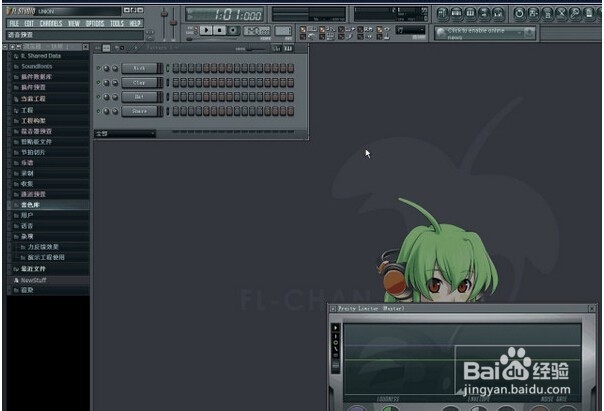Open the piano roll view icon
This screenshot has height=411, width=604.
click(x=470, y=14)
